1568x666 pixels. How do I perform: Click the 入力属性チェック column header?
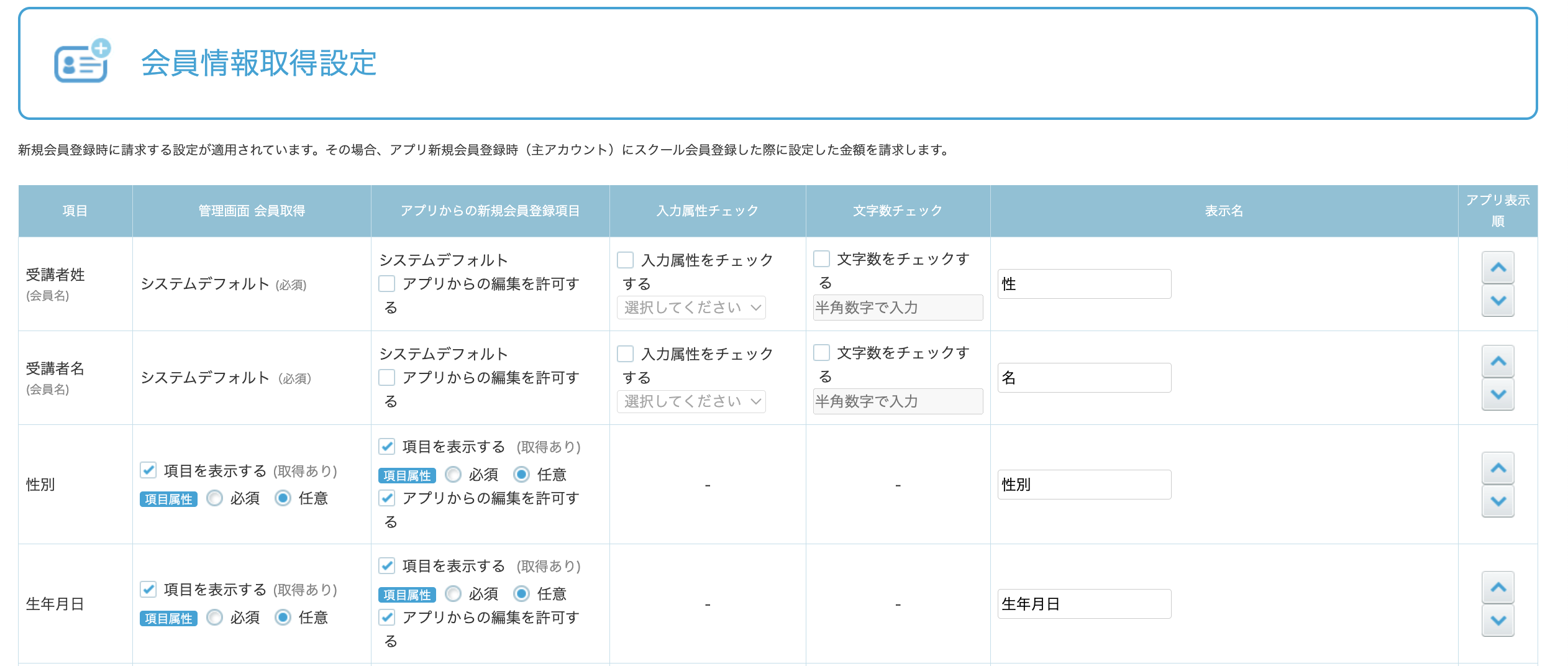tap(708, 211)
